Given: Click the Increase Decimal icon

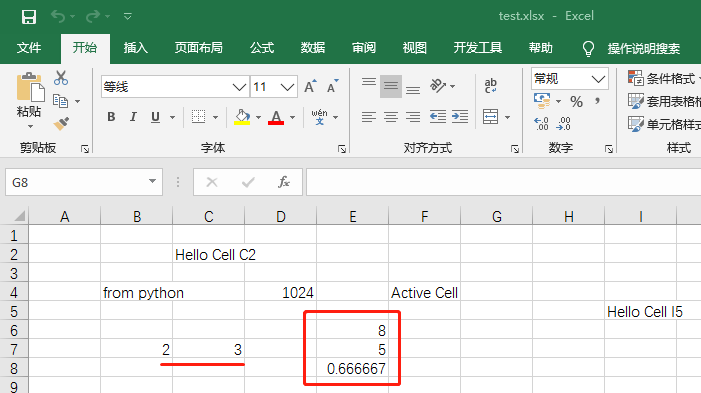Looking at the screenshot, I should [x=541, y=123].
